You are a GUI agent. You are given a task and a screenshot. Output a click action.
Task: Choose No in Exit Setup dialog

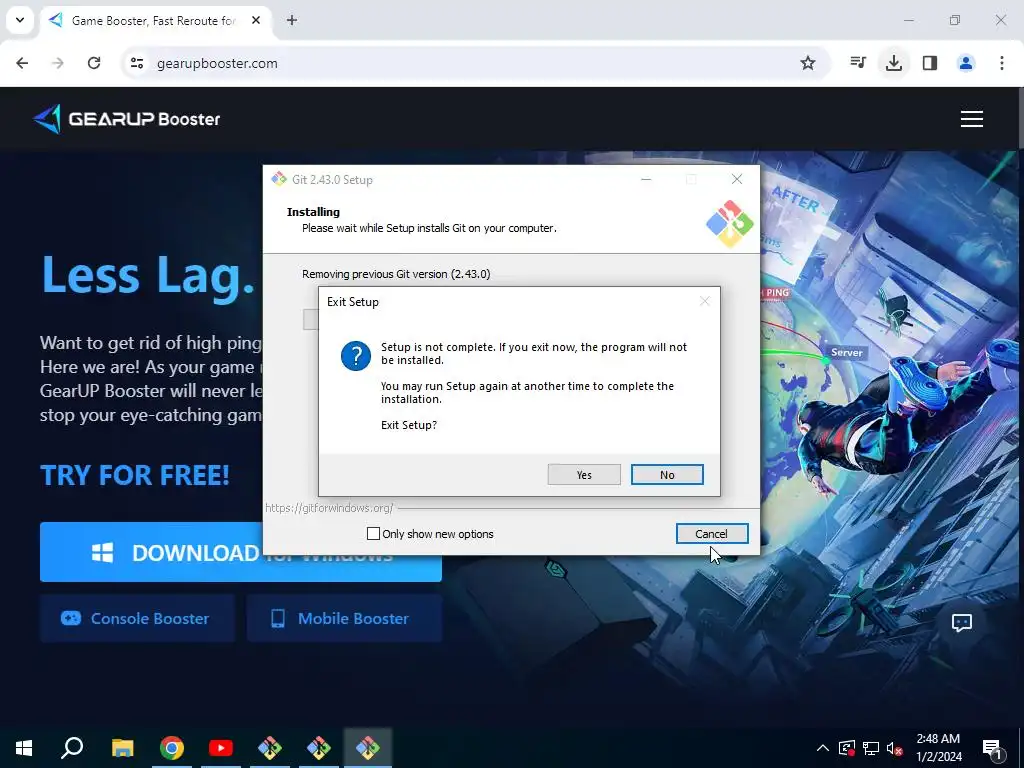pyautogui.click(x=667, y=475)
